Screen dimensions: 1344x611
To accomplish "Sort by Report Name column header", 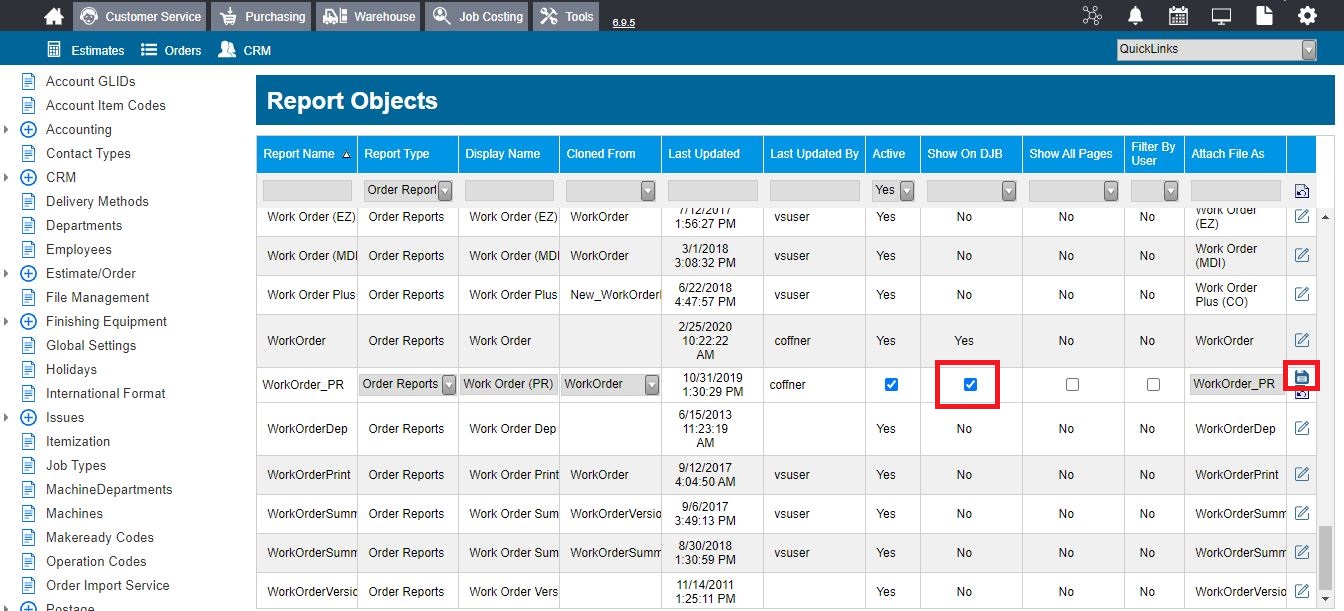I will 306,154.
